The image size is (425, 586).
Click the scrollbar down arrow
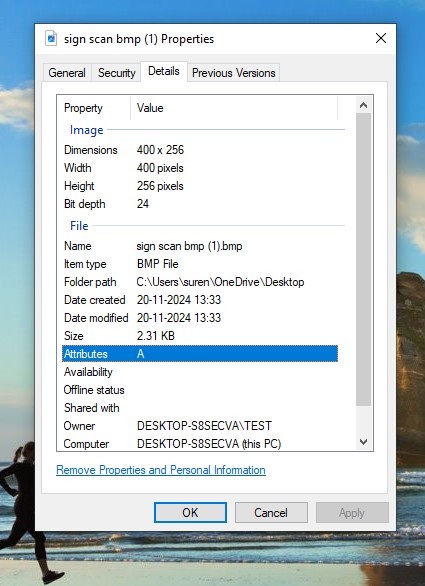(x=363, y=442)
